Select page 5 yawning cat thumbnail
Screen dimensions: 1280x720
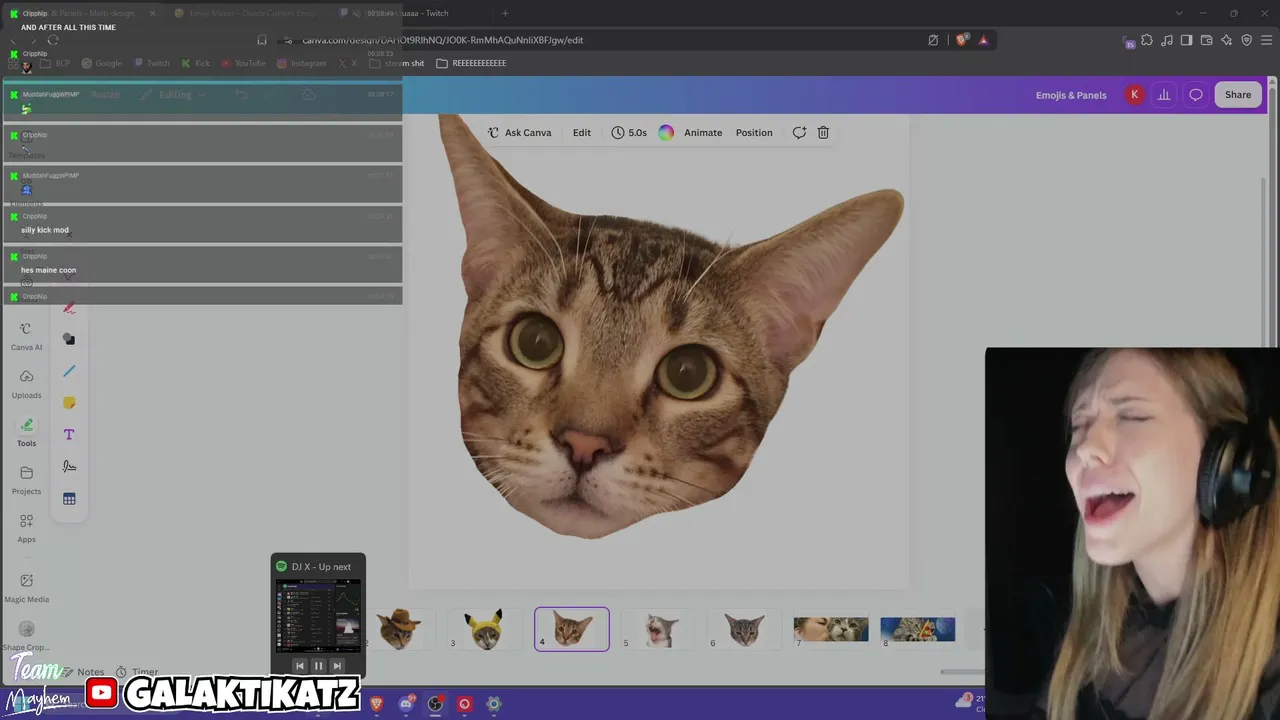click(659, 629)
